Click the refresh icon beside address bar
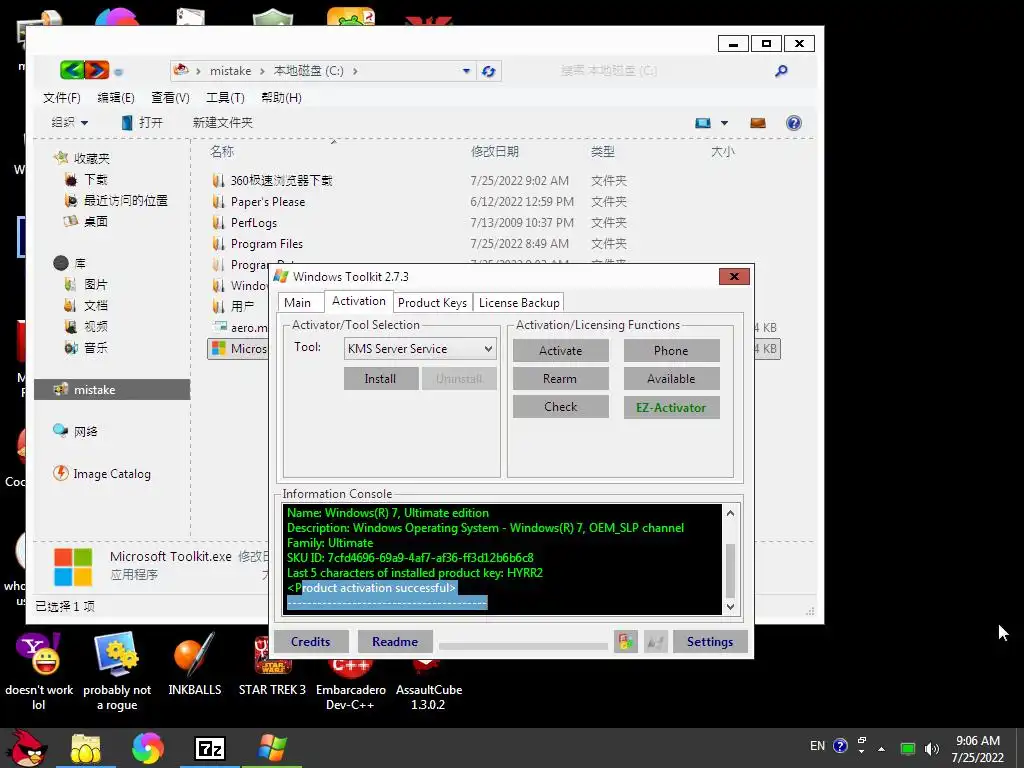 click(488, 71)
